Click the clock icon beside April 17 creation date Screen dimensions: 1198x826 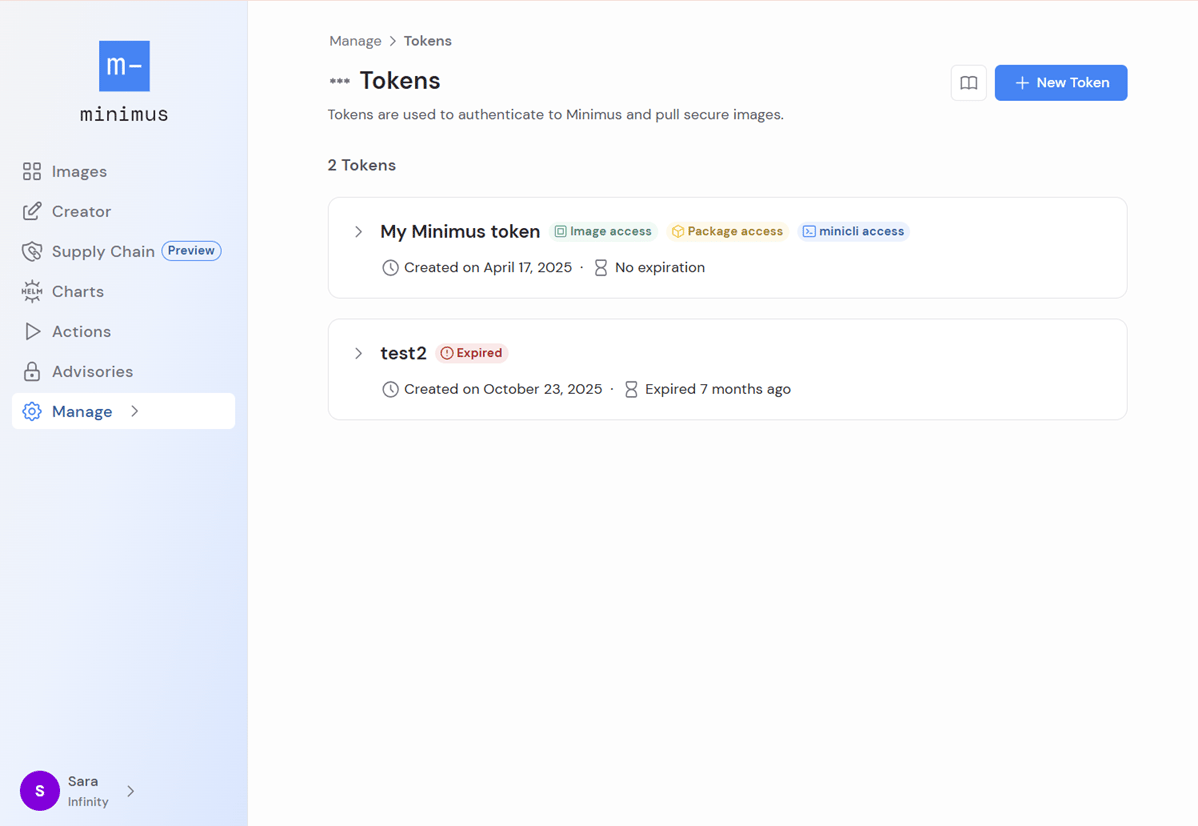pyautogui.click(x=390, y=267)
